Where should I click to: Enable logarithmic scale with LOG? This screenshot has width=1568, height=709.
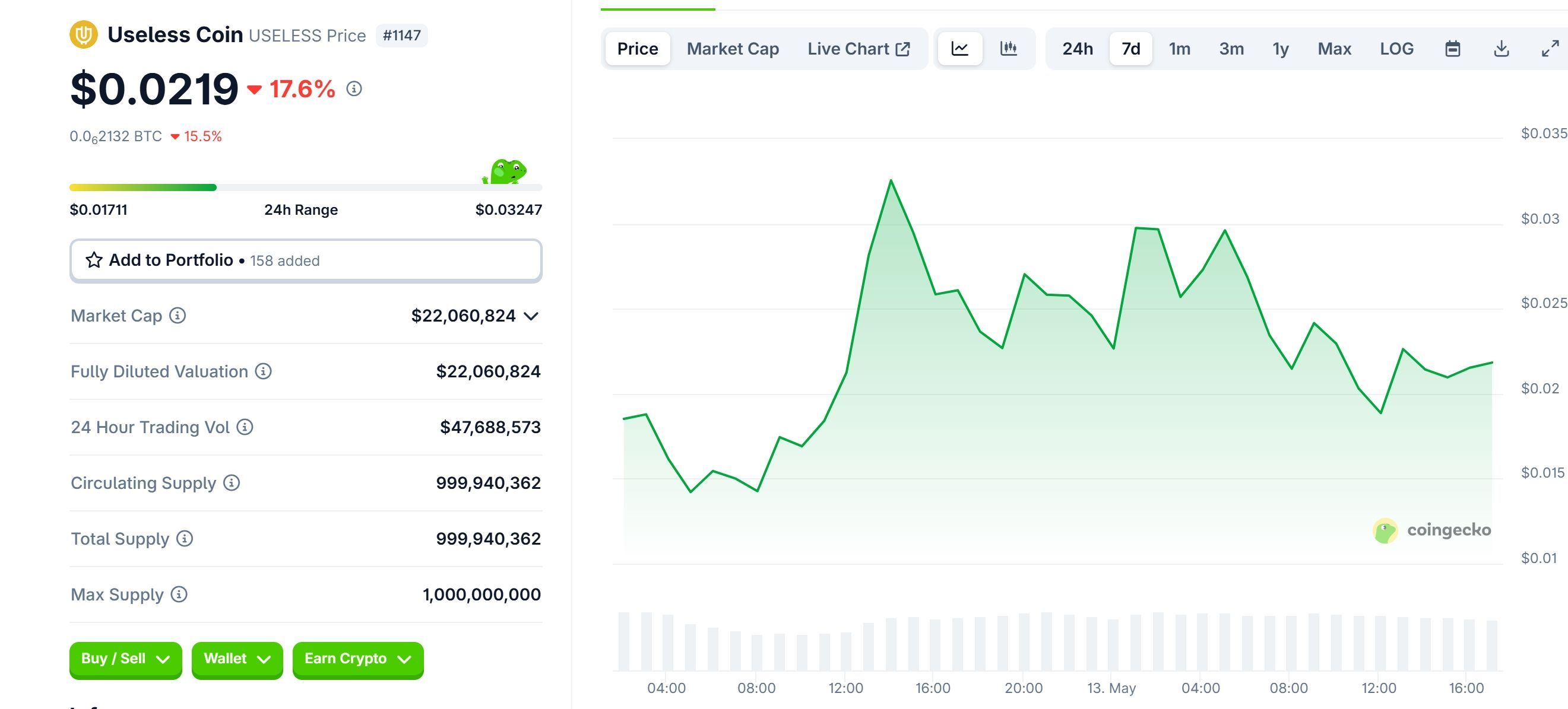point(1396,49)
